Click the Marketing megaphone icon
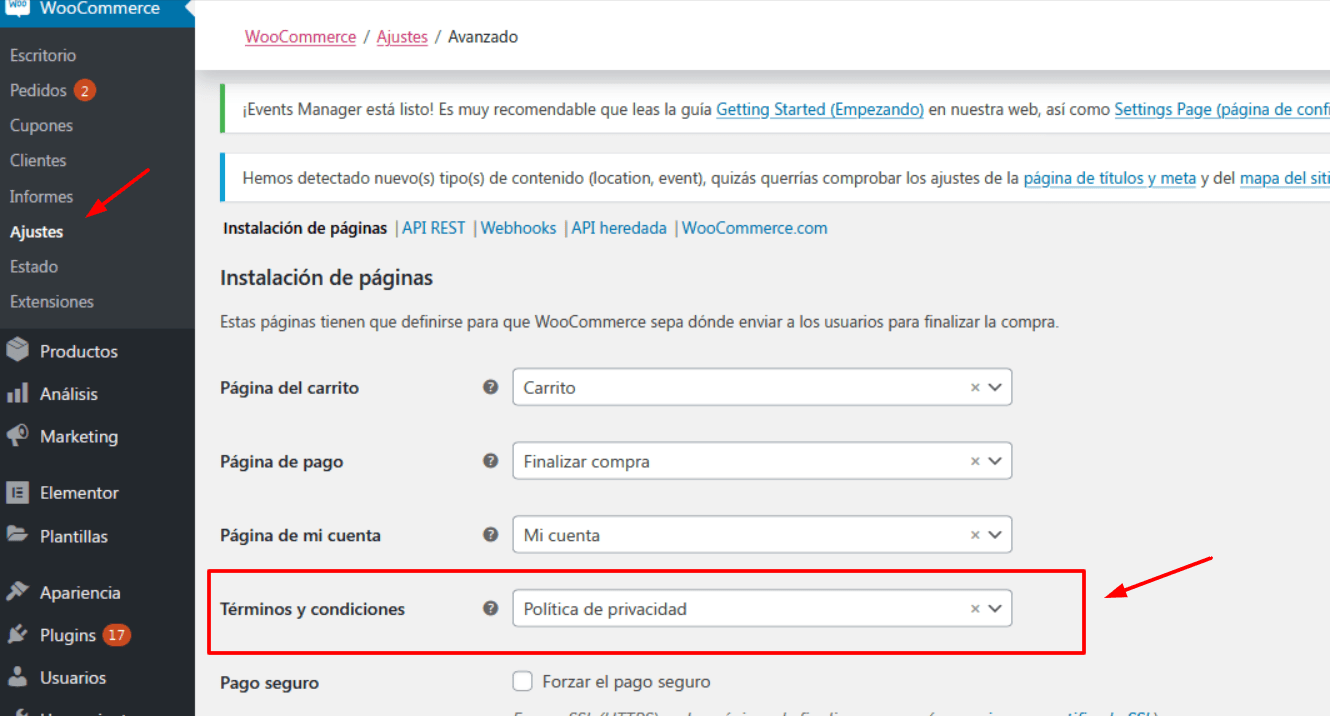Viewport: 1330px width, 716px height. pos(17,436)
